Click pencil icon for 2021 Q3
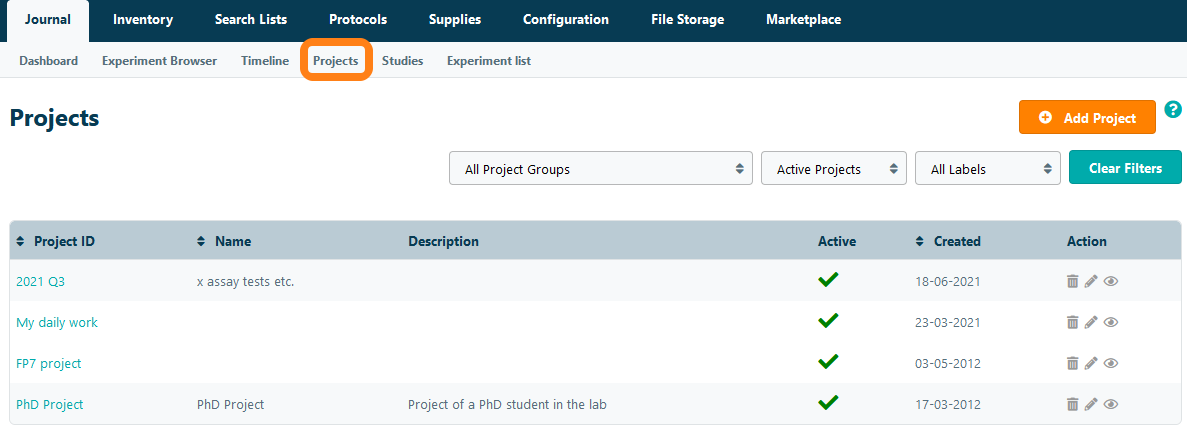The height and width of the screenshot is (431, 1187). pos(1091,282)
